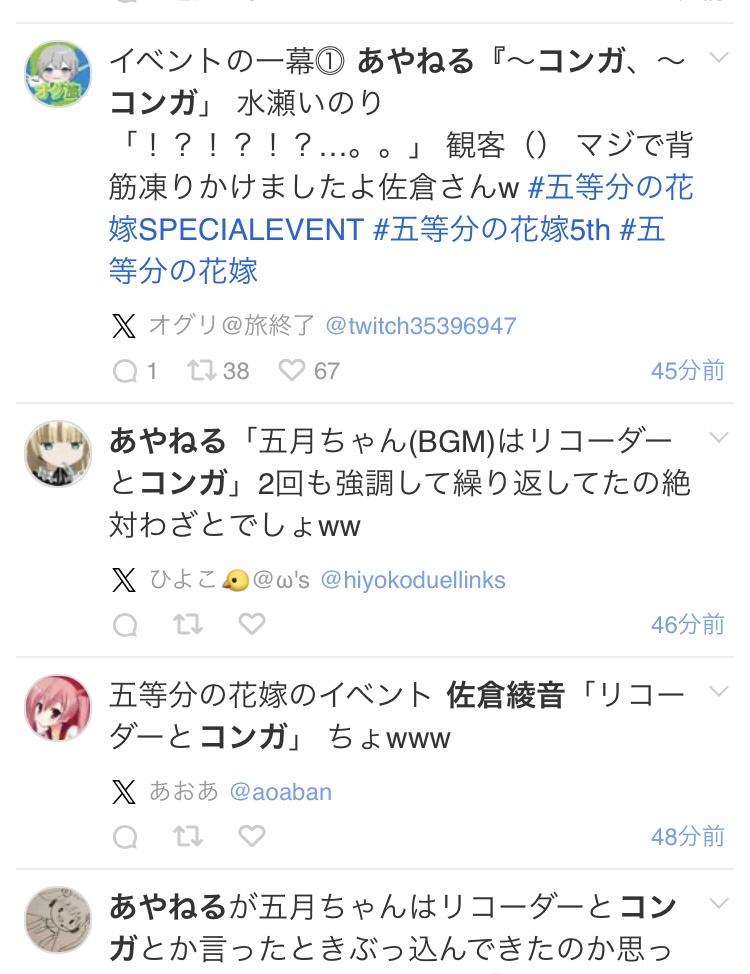The image size is (750, 974).
Task: Open the @twitch35396947 profile link
Action: (421, 326)
